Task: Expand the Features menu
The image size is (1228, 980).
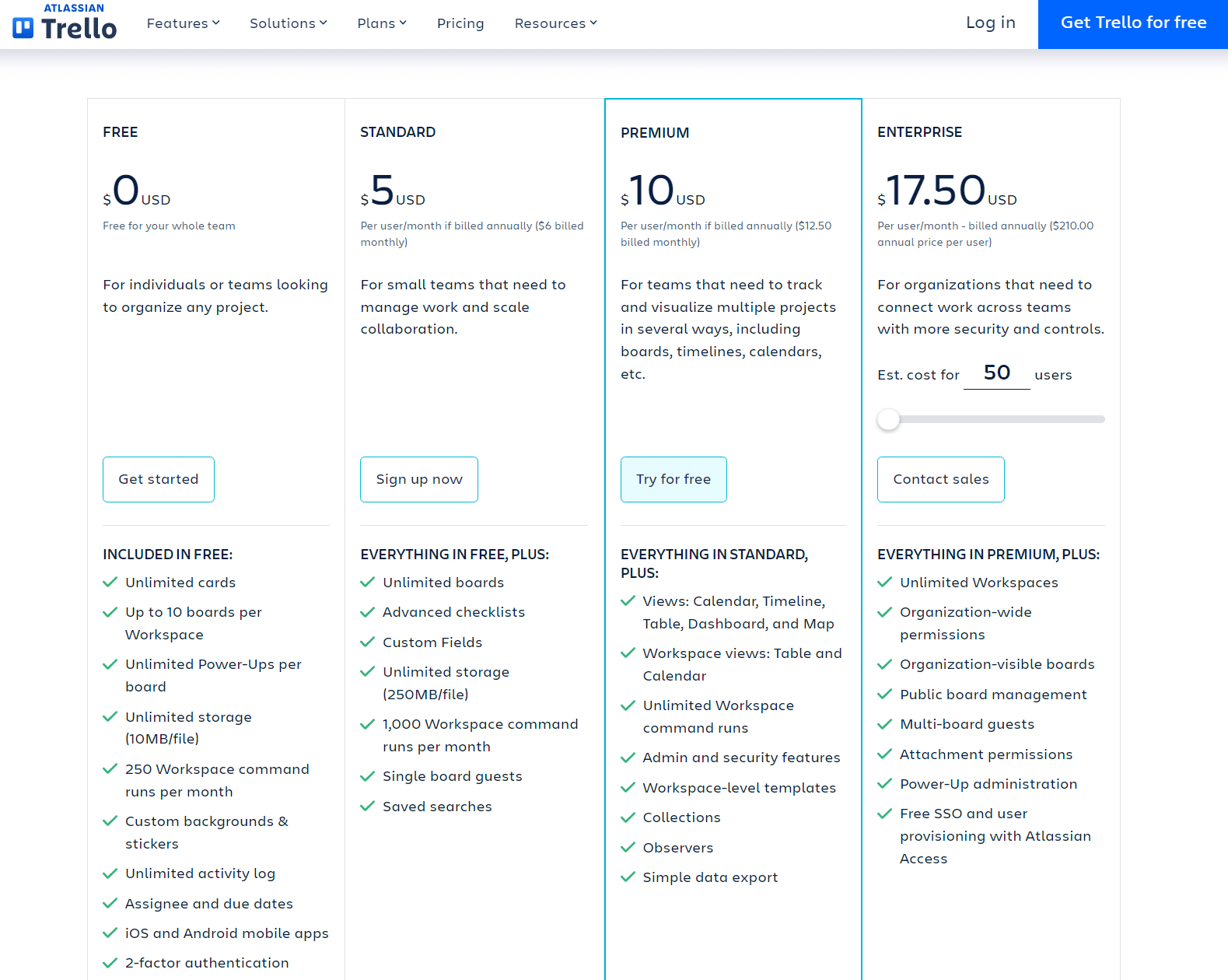Action: [184, 23]
